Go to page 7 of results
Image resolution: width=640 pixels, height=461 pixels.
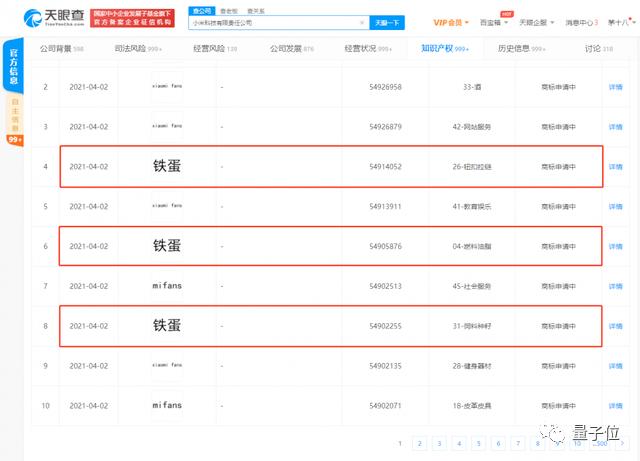518,443
